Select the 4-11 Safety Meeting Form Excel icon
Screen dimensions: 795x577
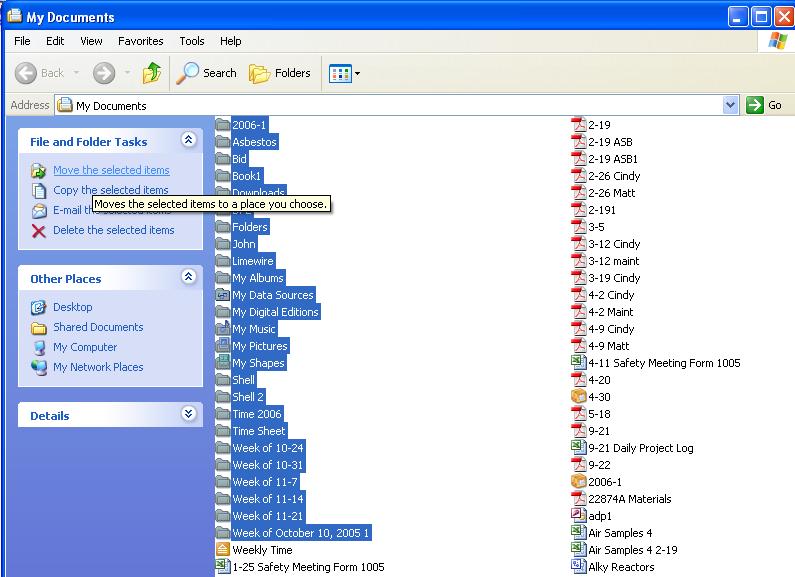pyautogui.click(x=579, y=363)
